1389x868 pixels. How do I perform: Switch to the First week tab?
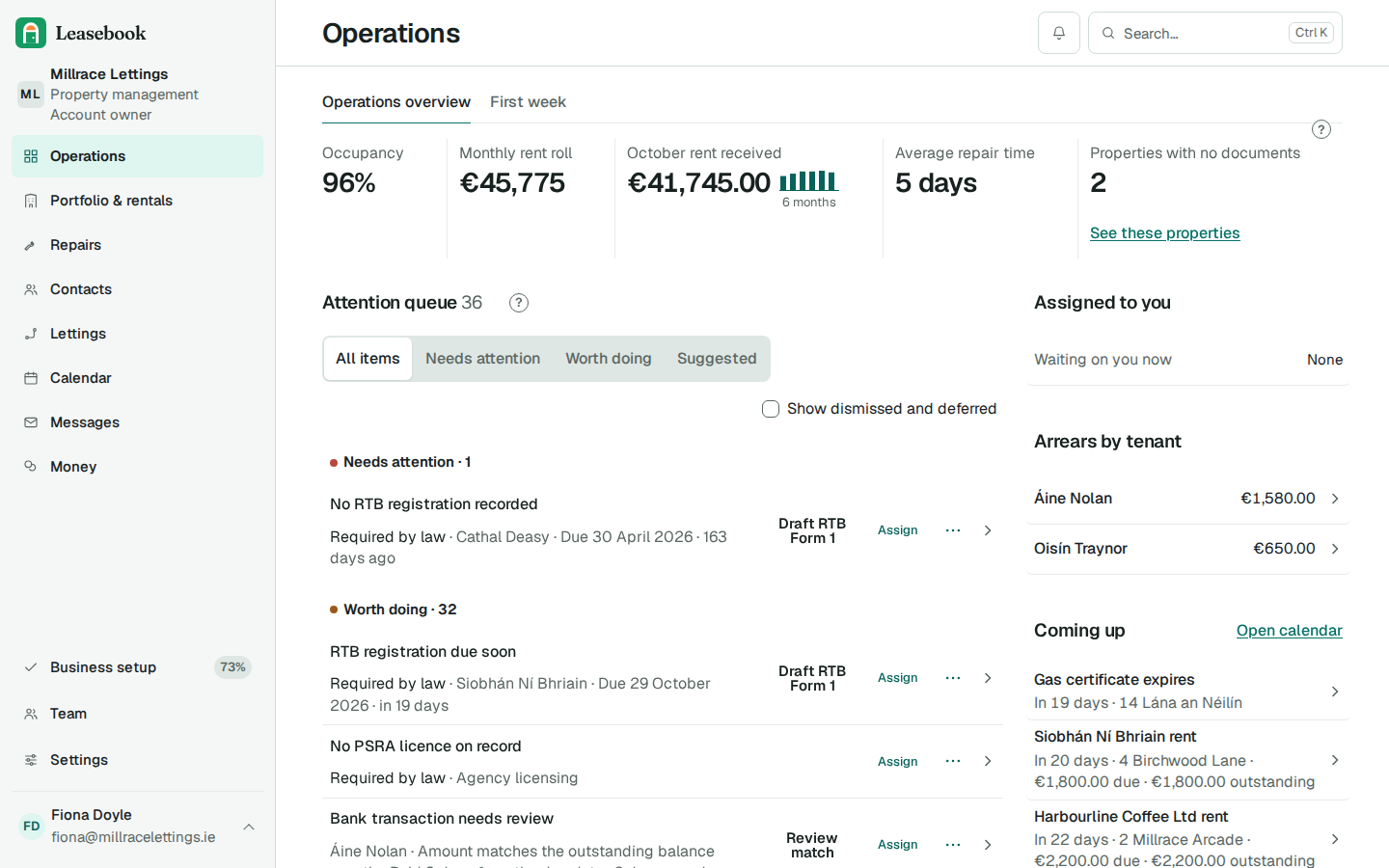click(528, 102)
